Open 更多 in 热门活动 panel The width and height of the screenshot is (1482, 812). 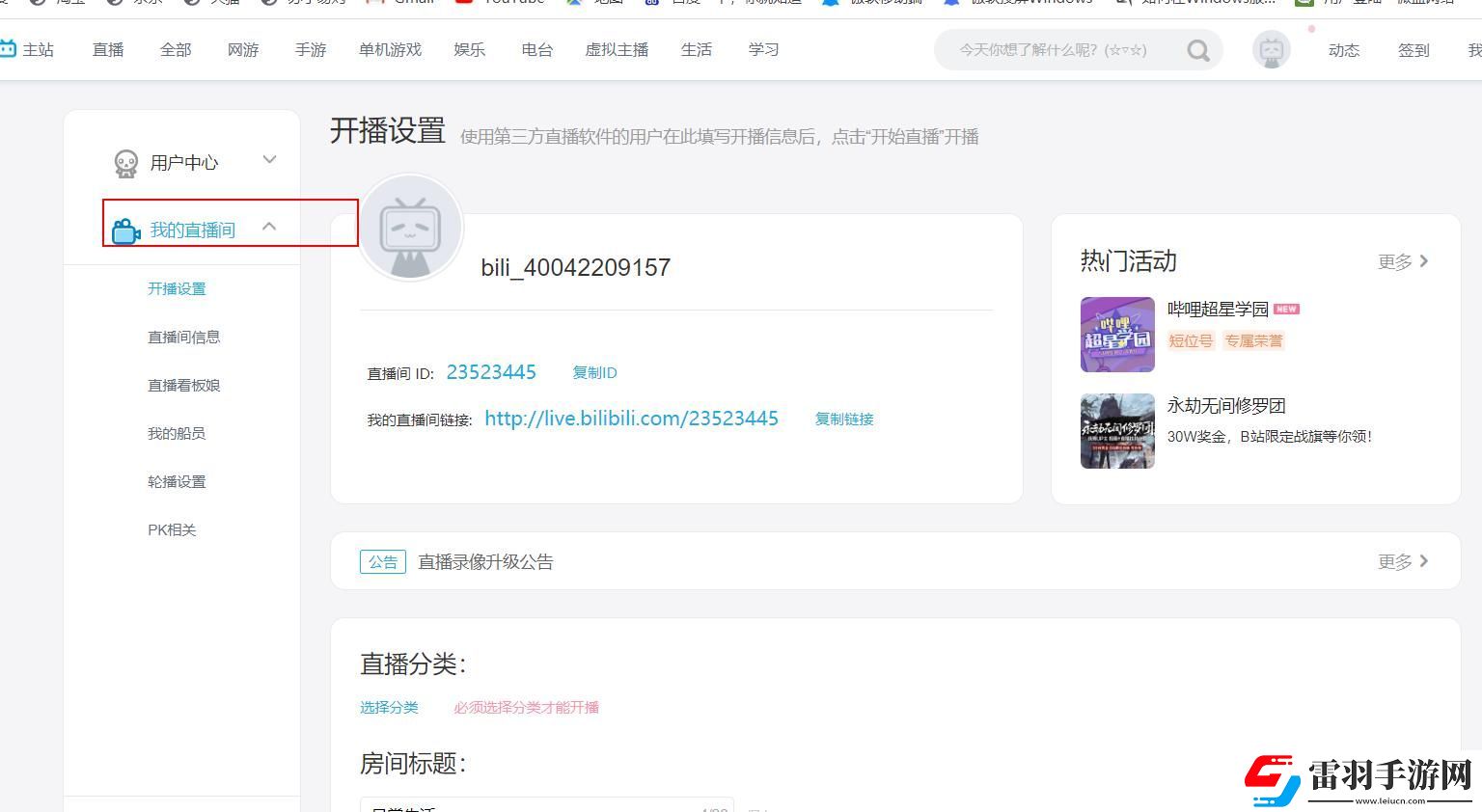click(x=1403, y=261)
